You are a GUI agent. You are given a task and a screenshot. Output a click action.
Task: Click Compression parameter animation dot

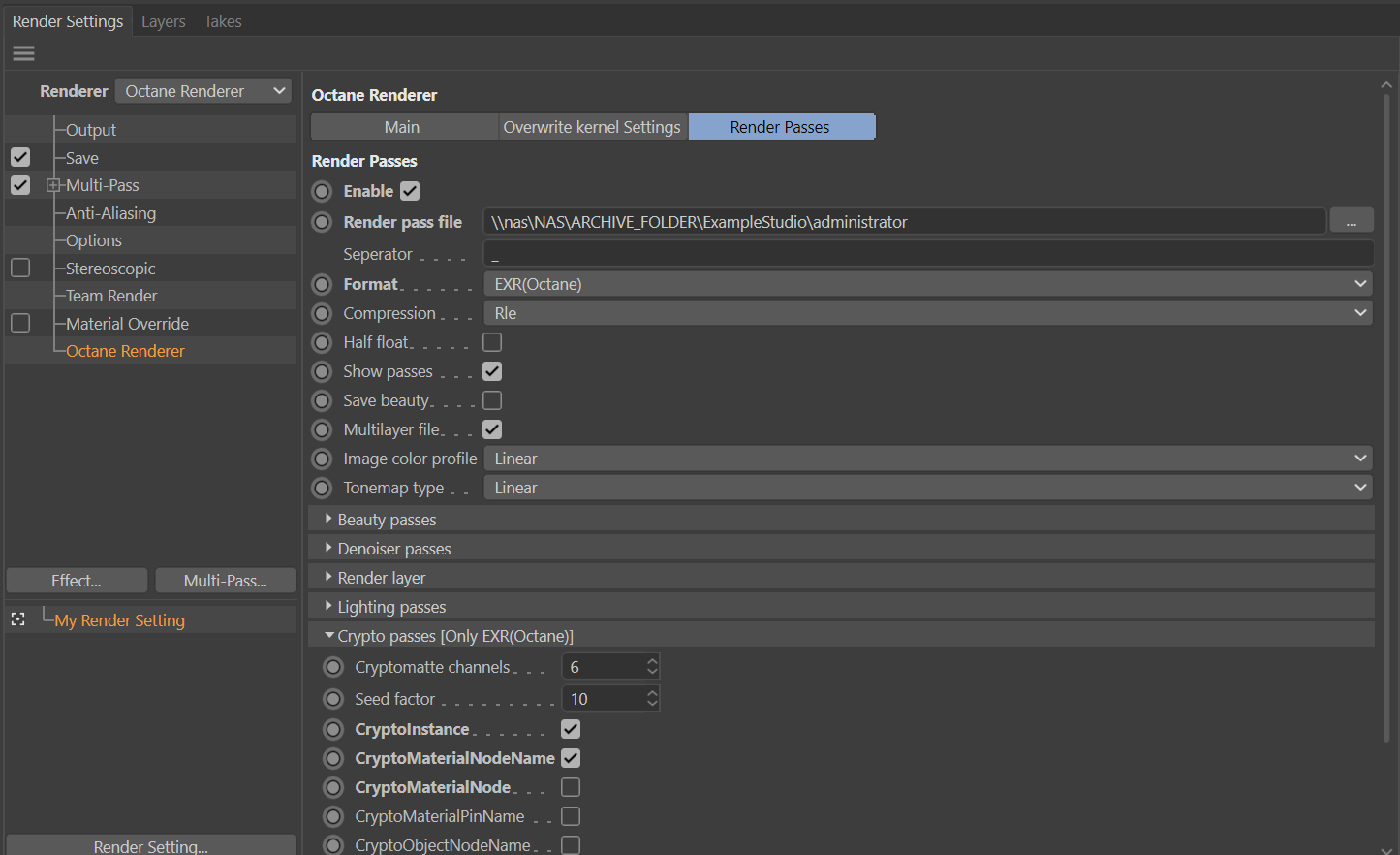pos(323,313)
